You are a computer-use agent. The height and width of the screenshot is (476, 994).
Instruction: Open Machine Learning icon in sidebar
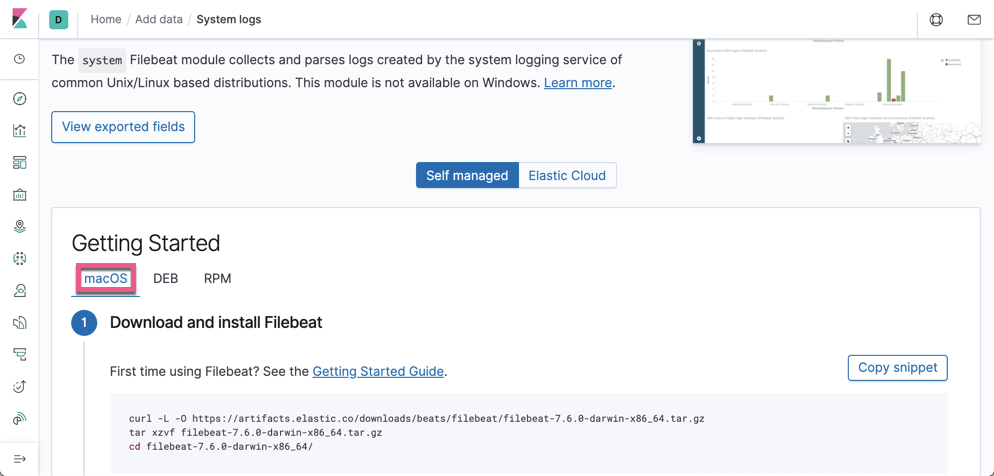(20, 258)
